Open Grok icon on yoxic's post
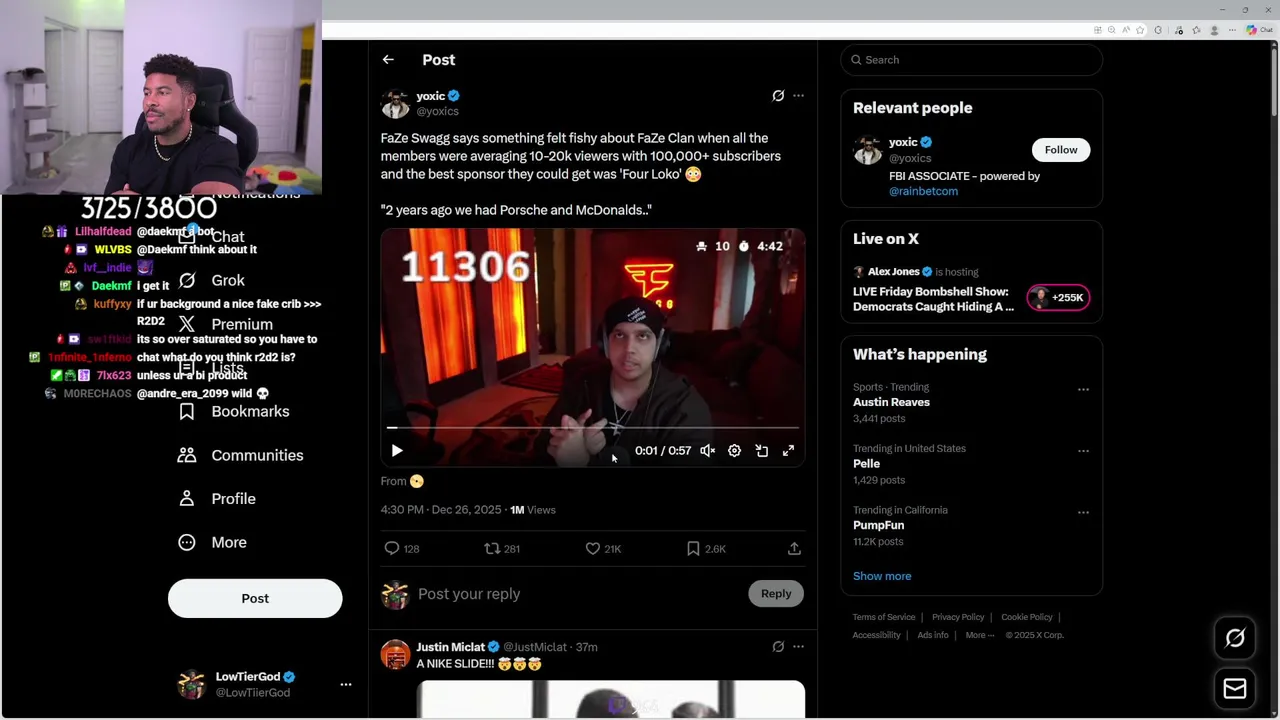The height and width of the screenshot is (720, 1280). coord(778,96)
